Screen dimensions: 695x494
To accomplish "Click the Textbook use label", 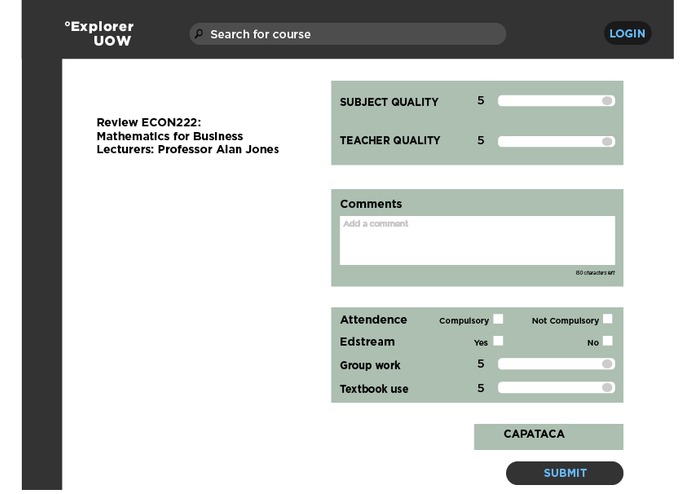I will 374,389.
